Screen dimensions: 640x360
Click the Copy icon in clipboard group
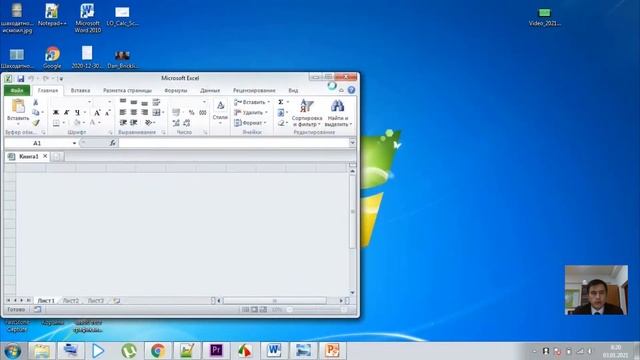pos(36,112)
